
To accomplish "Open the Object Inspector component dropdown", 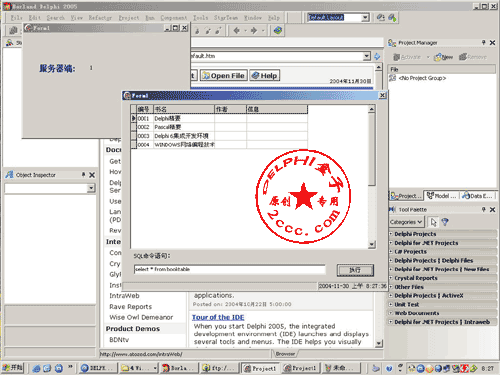I will click(91, 189).
